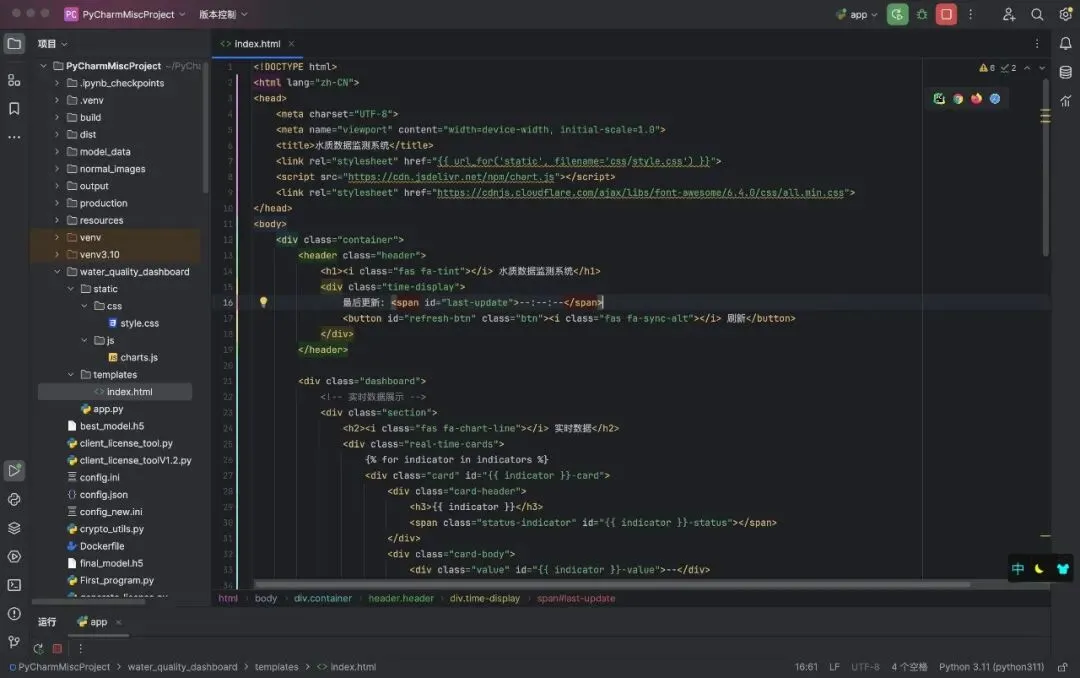
Task: Click div.container breadcrumb
Action: [x=323, y=599]
